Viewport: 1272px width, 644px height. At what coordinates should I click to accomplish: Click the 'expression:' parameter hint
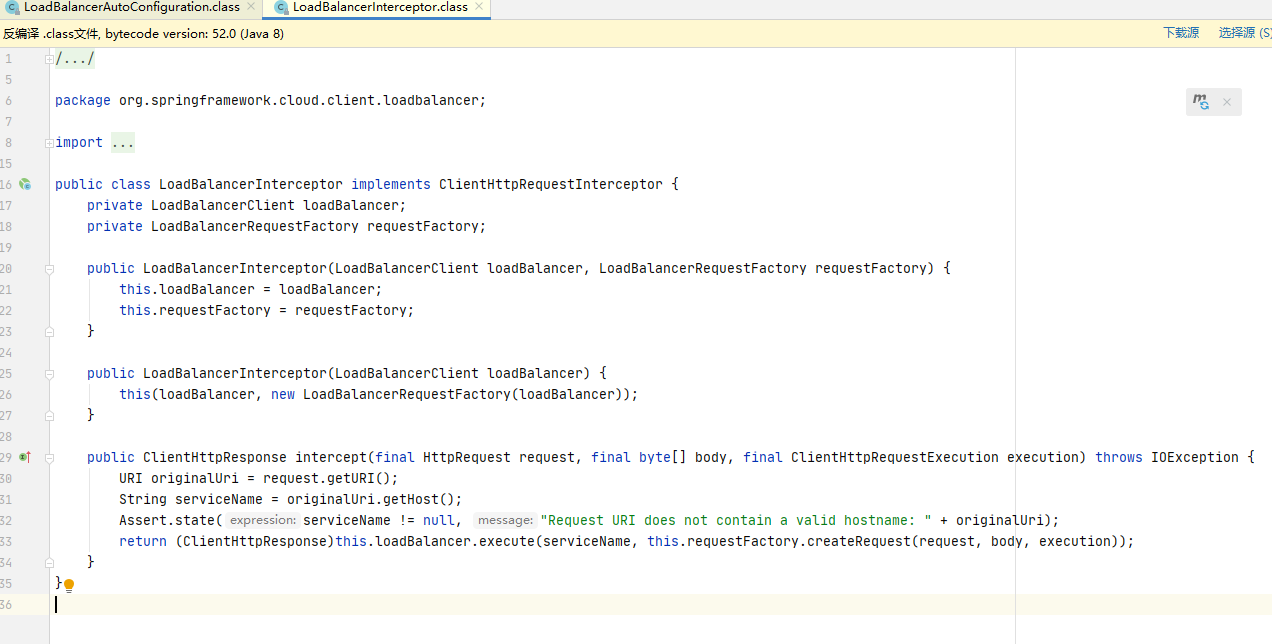[262, 520]
